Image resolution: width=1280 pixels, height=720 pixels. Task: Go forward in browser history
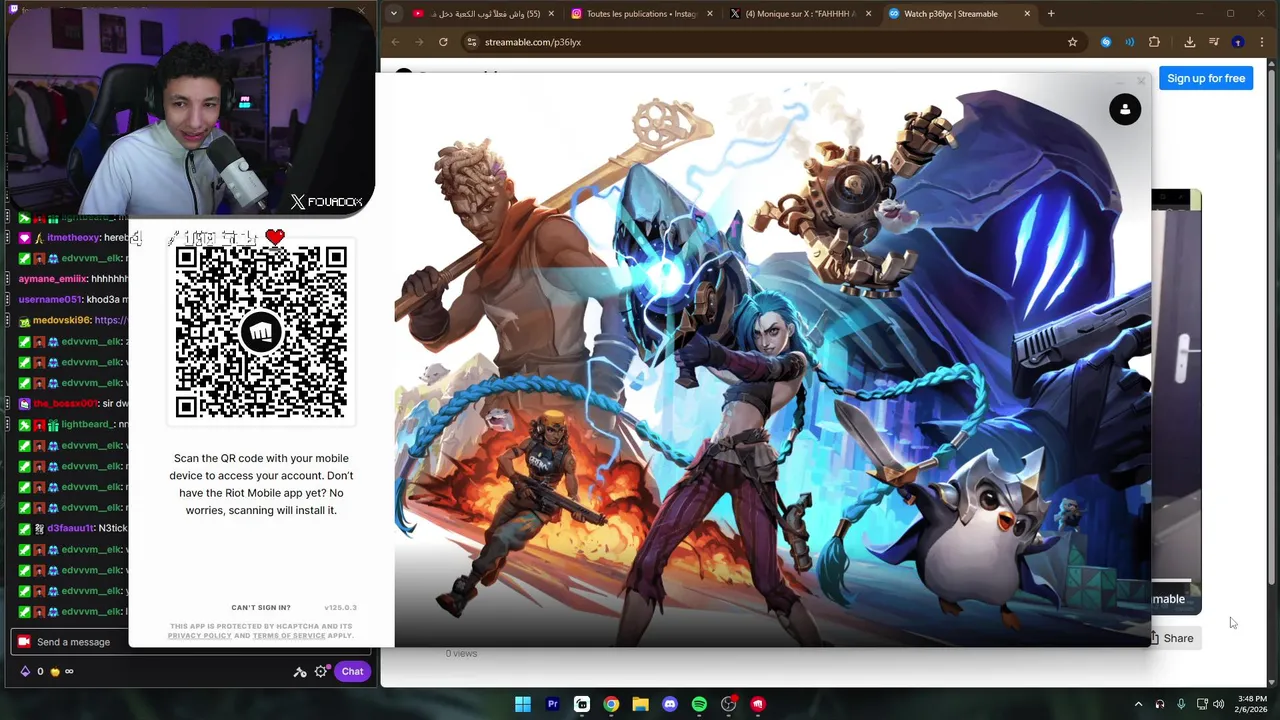tap(419, 42)
